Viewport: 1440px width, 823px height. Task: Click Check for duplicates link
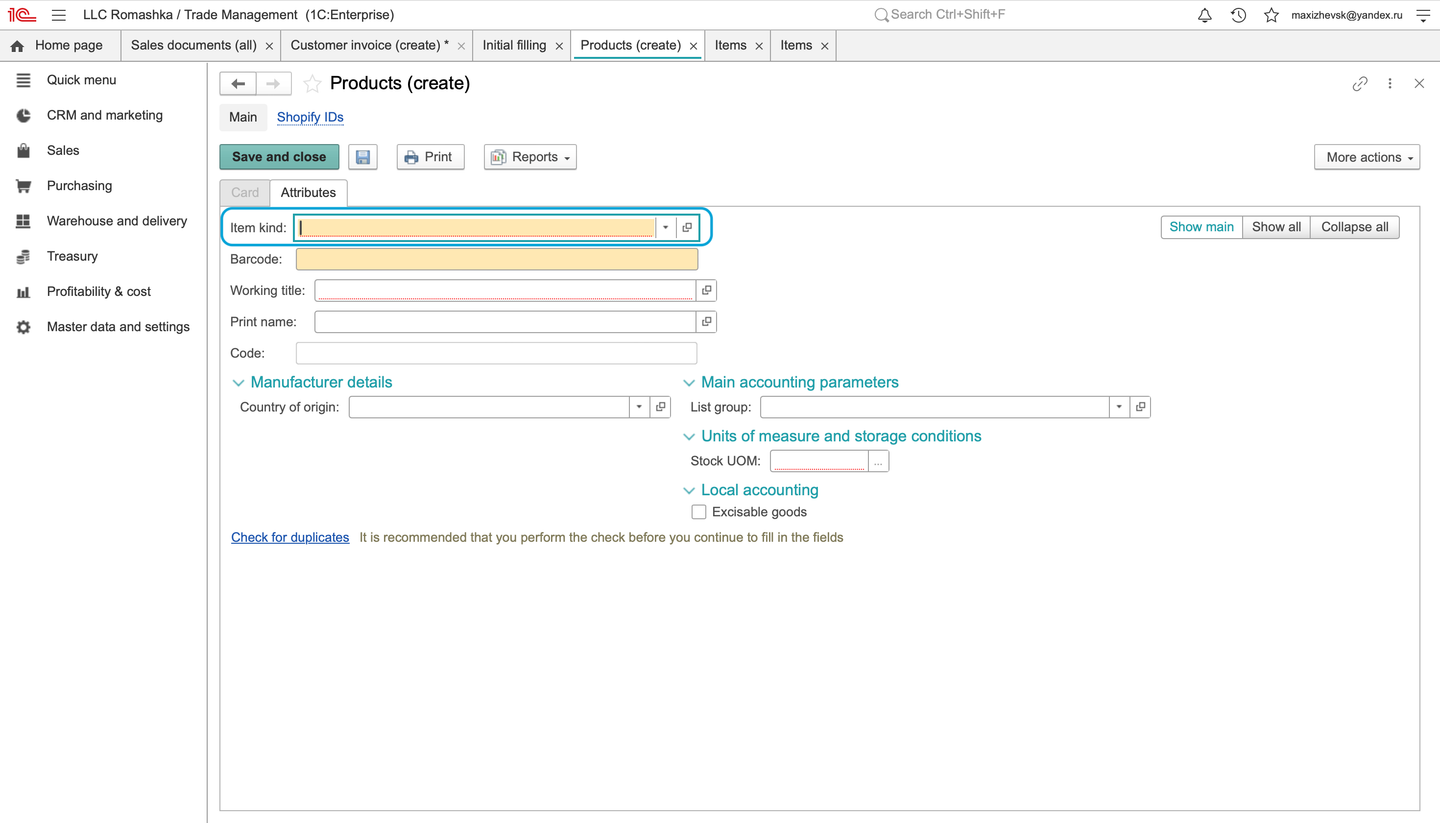(x=290, y=538)
